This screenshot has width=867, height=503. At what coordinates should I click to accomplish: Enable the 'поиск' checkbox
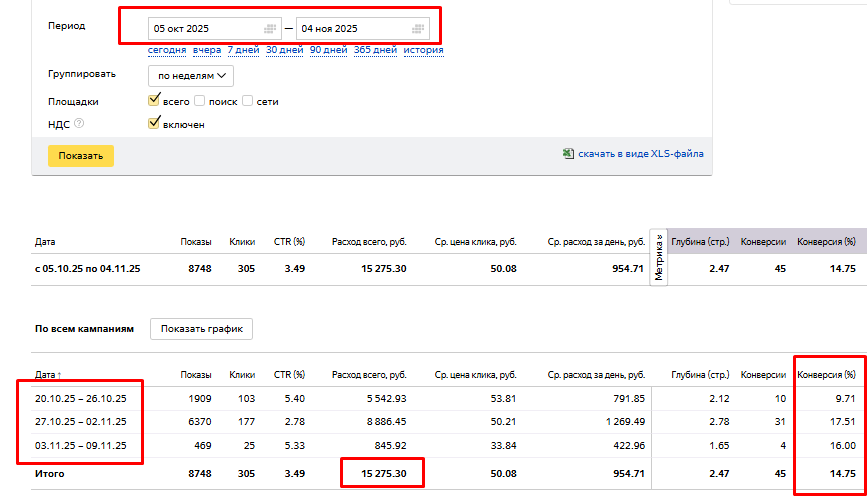click(x=200, y=101)
